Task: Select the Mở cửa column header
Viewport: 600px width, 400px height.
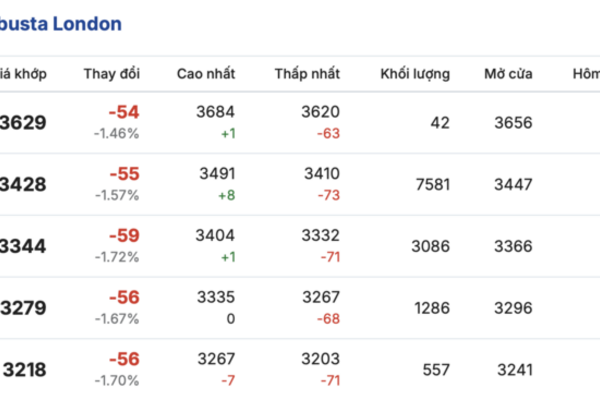Action: coord(508,74)
